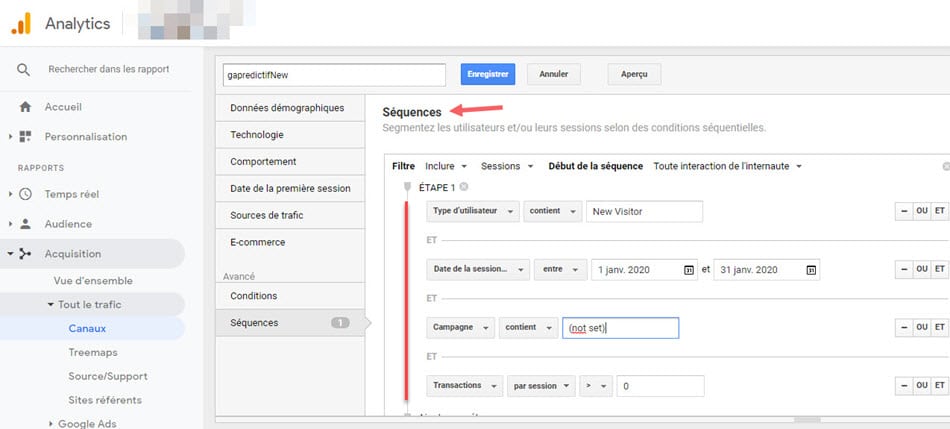
Task: Remove ÉTAPE 1 with its x icon
Action: (x=463, y=187)
